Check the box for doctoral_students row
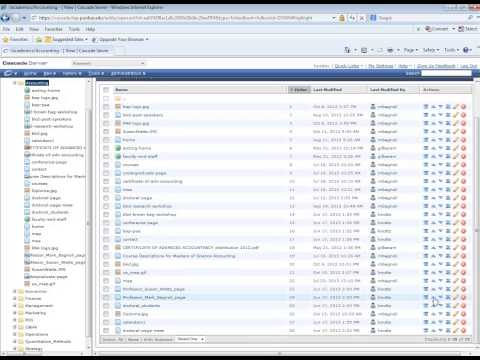The width and height of the screenshot is (480, 360). point(106,306)
